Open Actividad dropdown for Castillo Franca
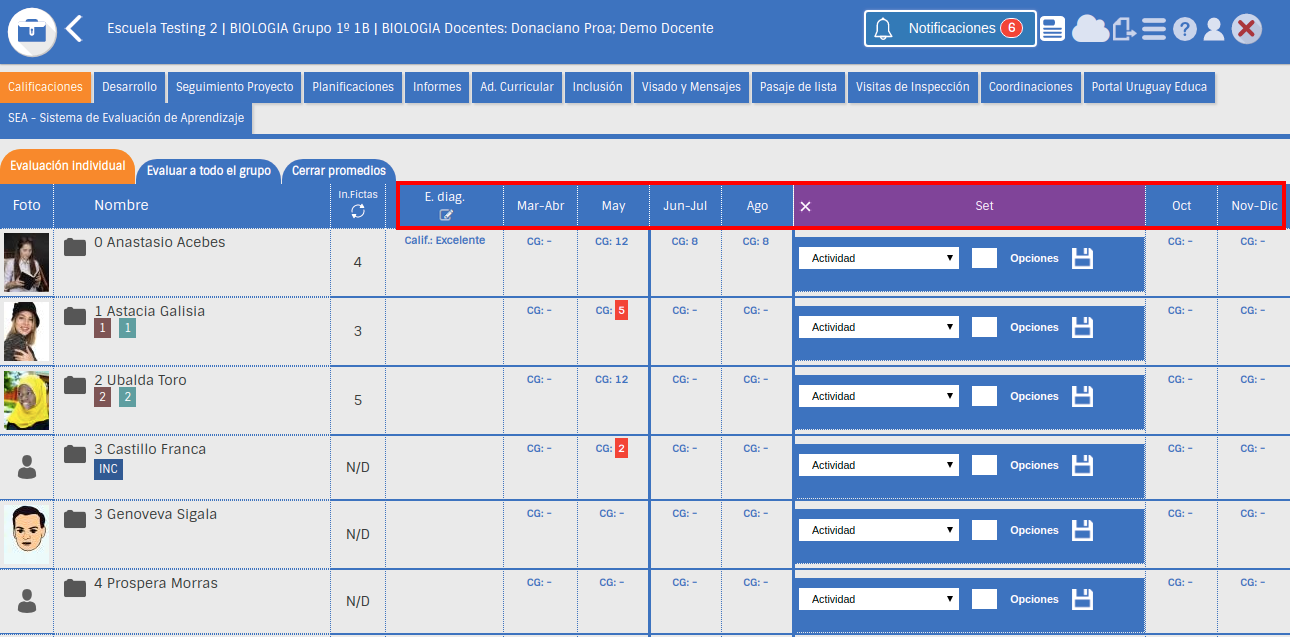 point(879,465)
